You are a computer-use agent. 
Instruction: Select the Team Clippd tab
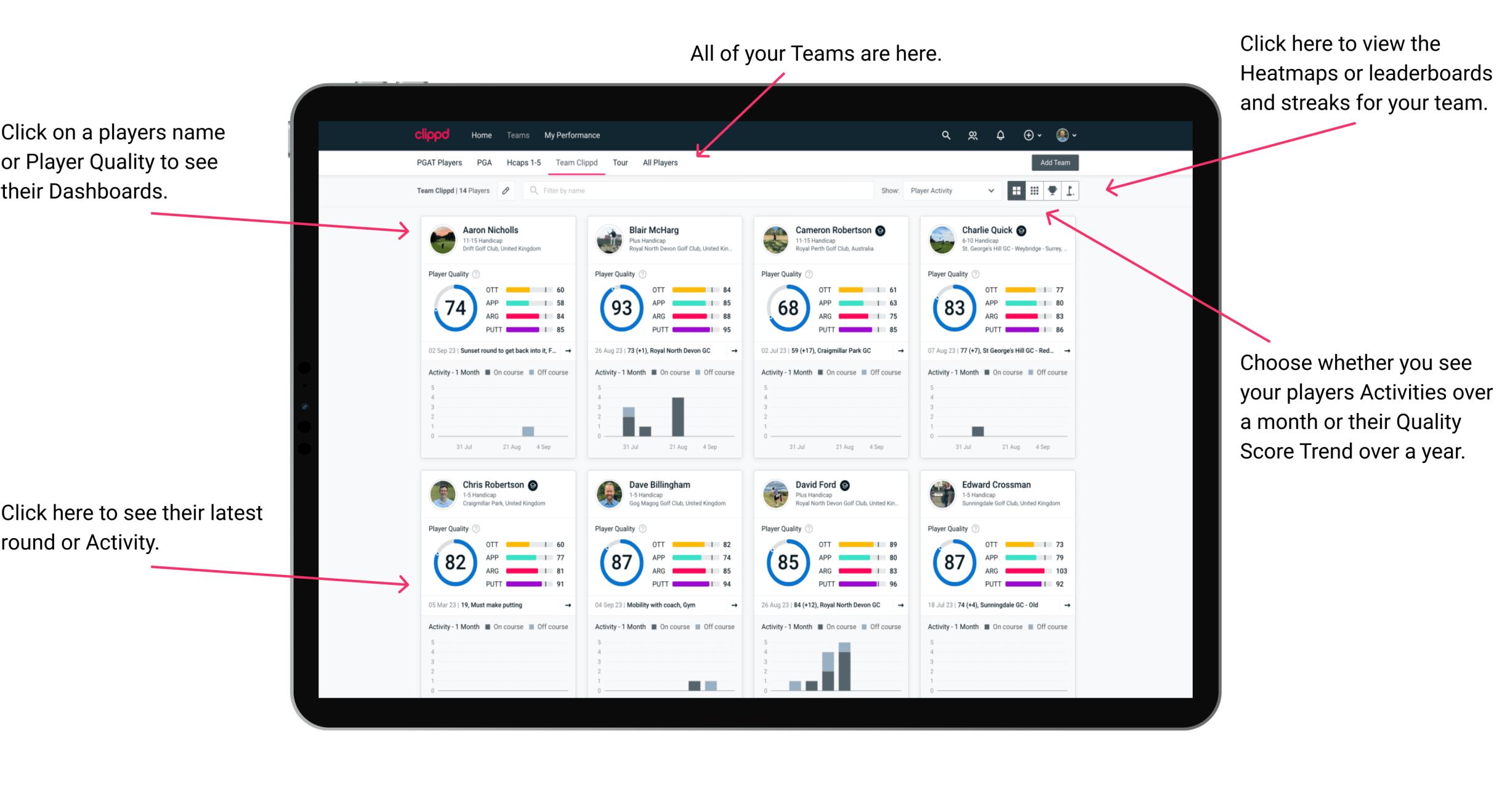click(580, 163)
